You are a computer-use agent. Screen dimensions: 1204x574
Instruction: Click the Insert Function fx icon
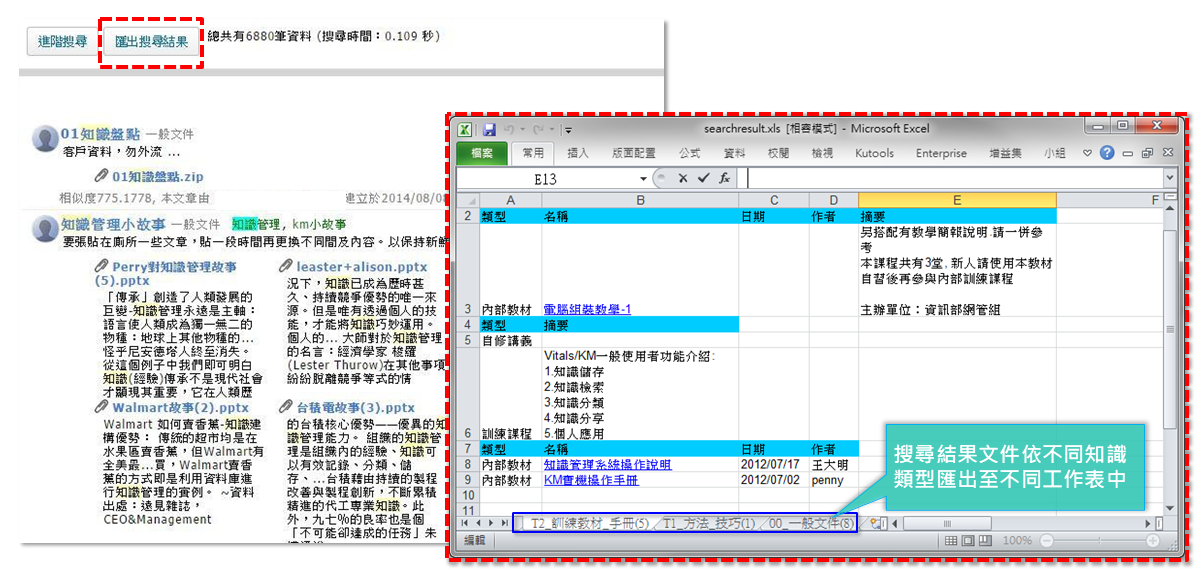click(x=724, y=178)
